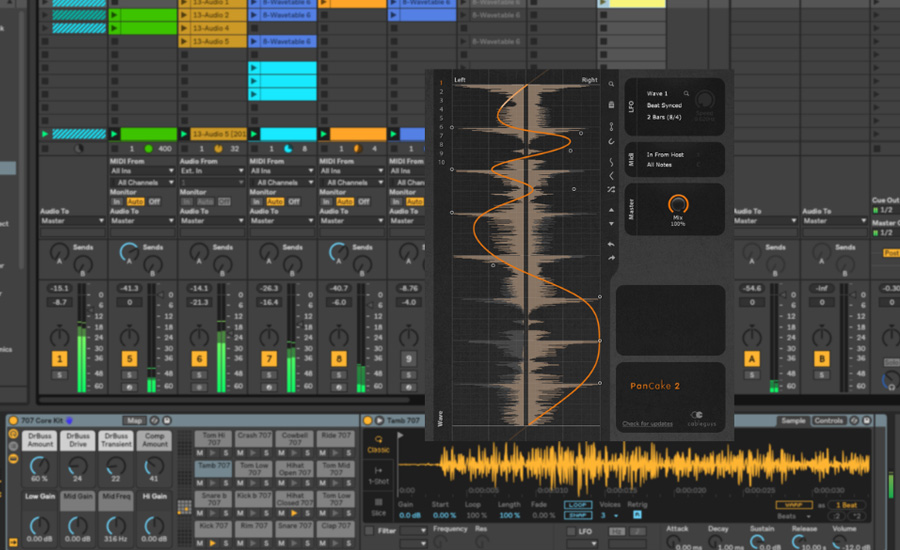Toggle track 1 activator button
Image resolution: width=900 pixels, height=550 pixels.
(60, 359)
